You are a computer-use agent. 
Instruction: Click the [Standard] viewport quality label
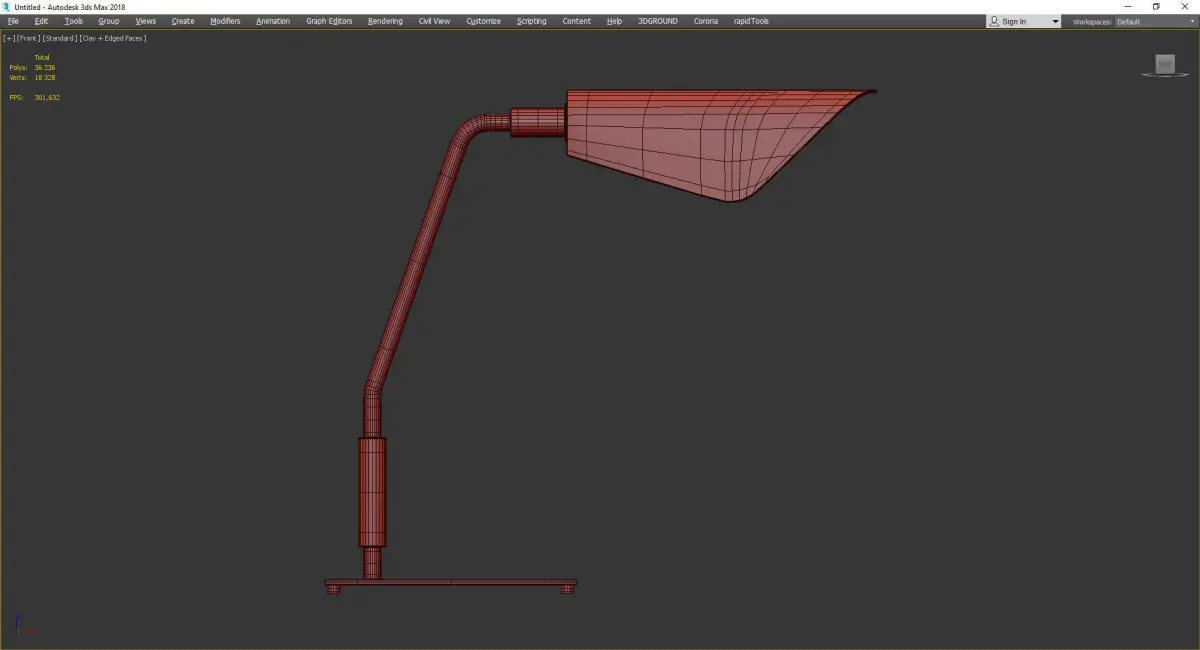[x=59, y=38]
